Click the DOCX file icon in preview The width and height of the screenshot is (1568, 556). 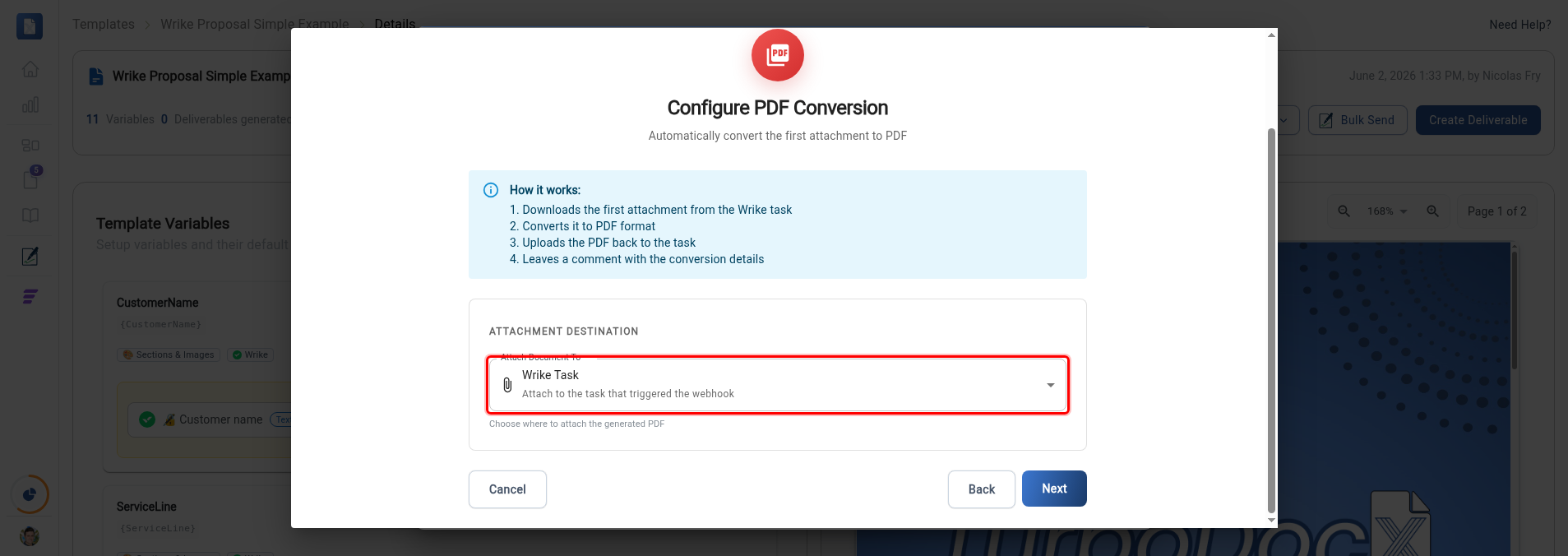coord(1400,524)
